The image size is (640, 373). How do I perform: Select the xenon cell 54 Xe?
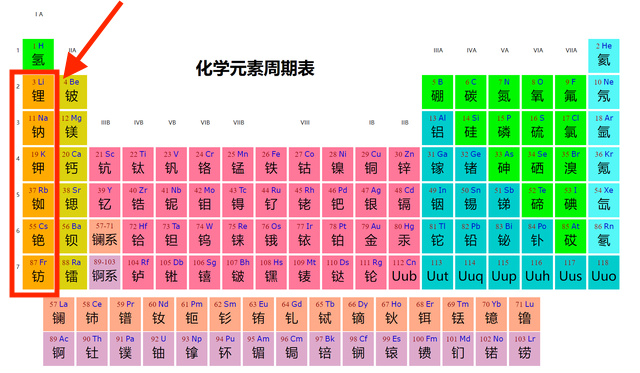point(604,200)
